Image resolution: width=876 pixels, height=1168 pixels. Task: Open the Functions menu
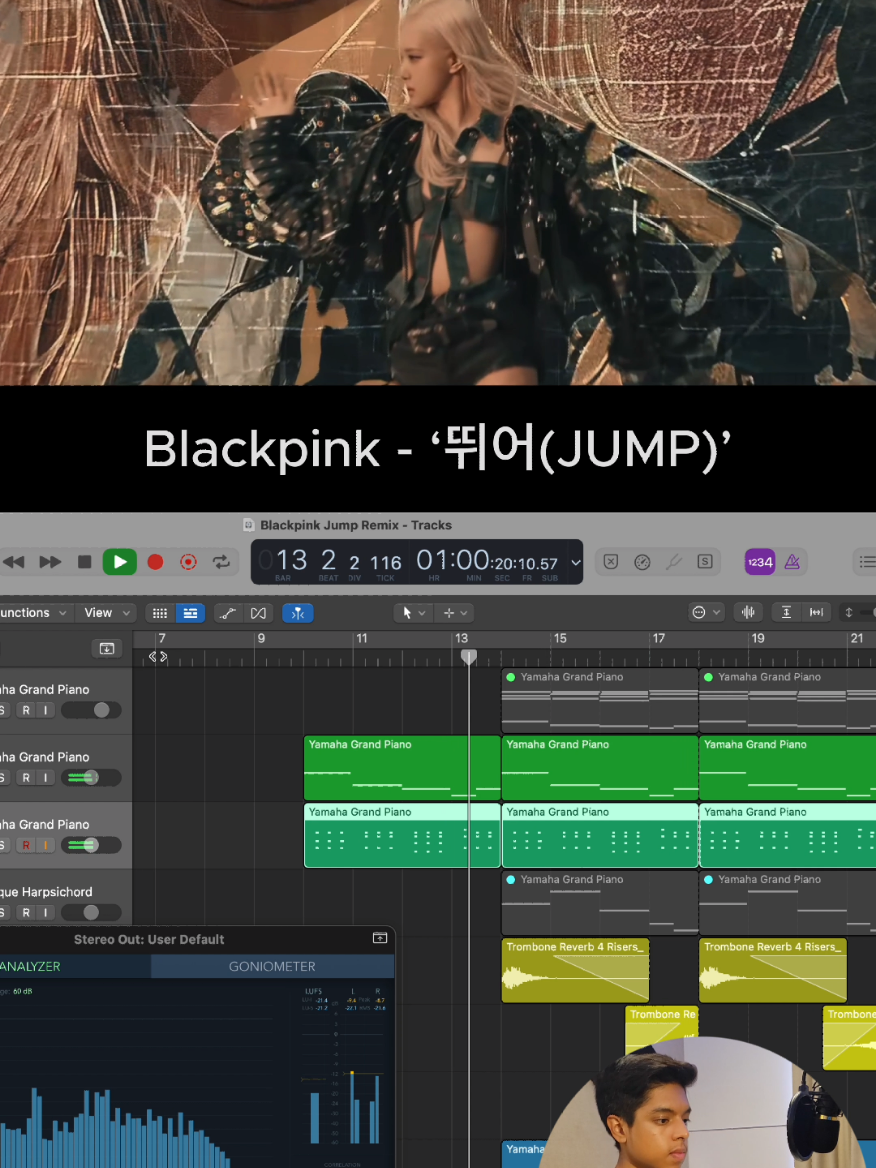[x=34, y=613]
